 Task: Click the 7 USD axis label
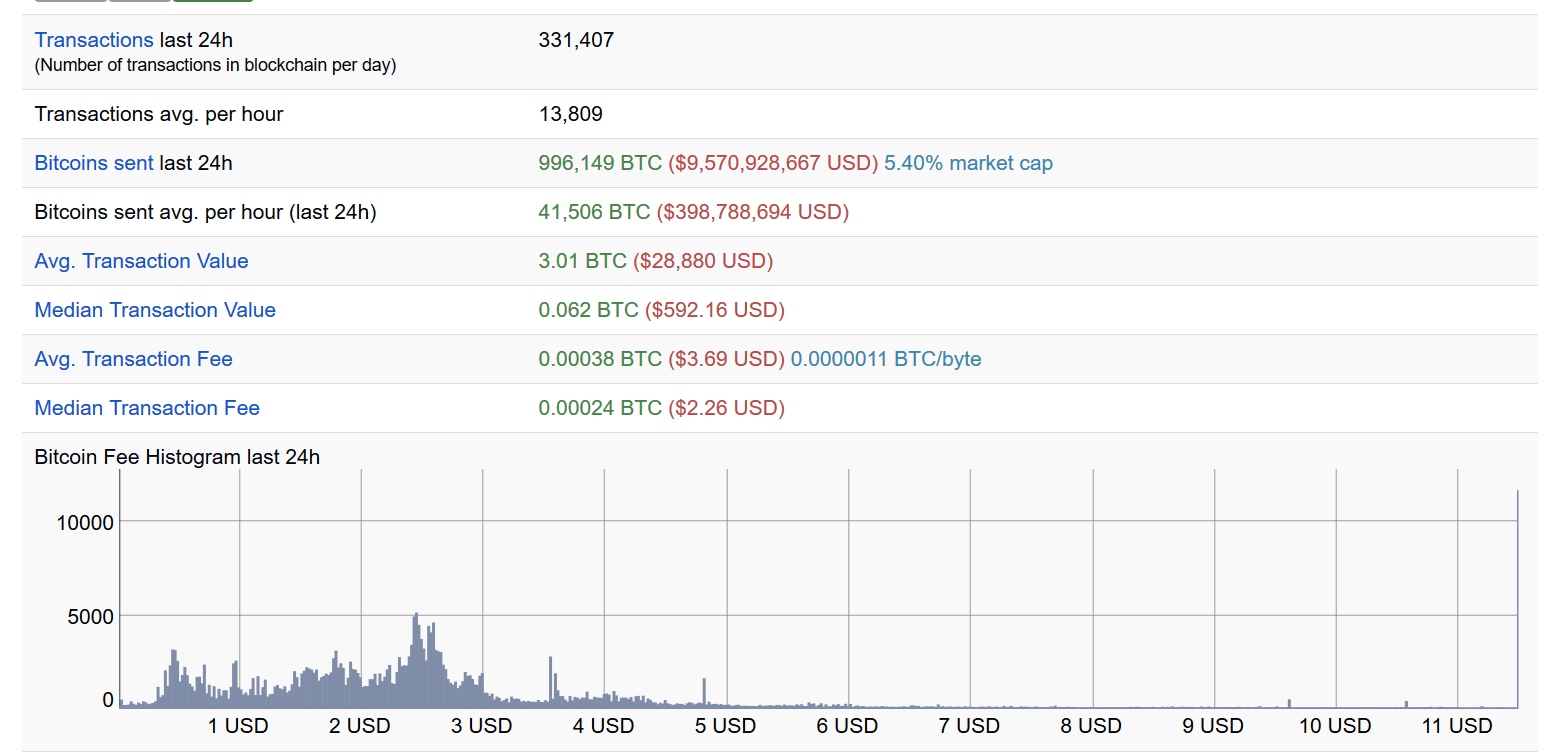click(x=969, y=726)
